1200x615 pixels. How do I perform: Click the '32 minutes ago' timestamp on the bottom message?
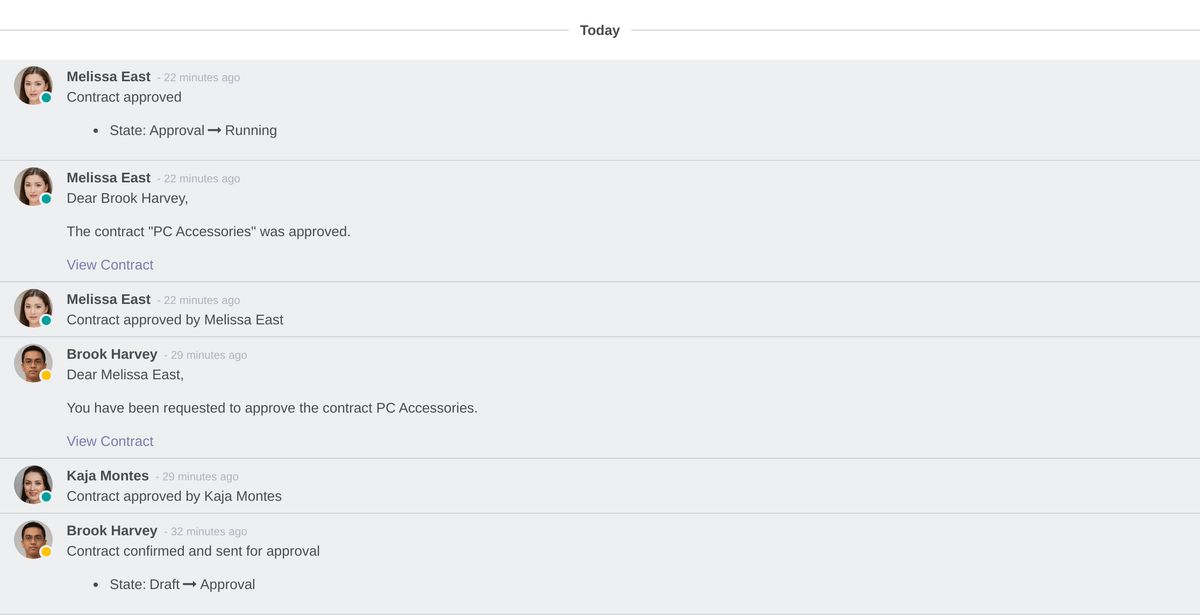(x=207, y=531)
